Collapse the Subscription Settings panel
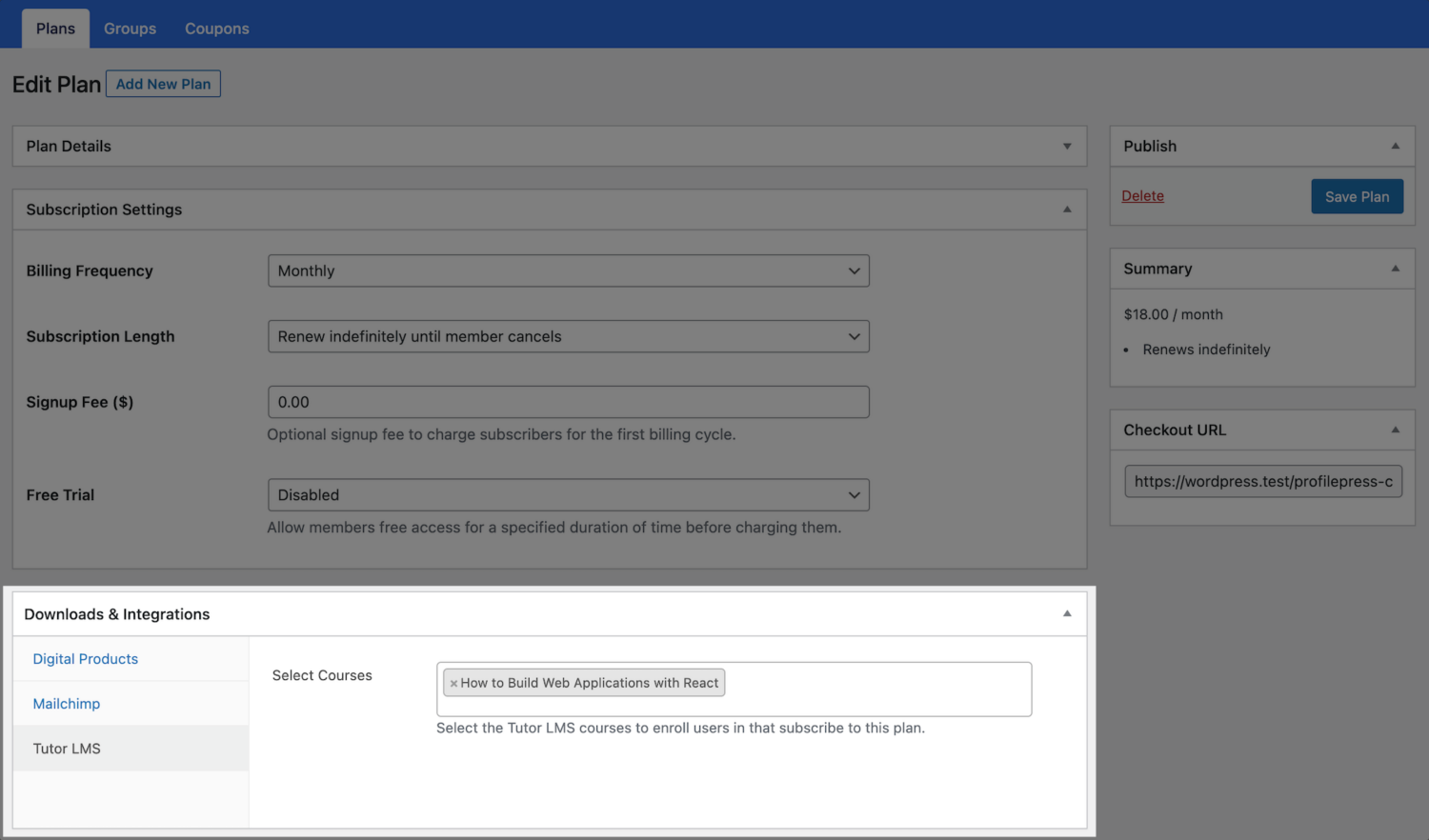This screenshot has height=840, width=1429. (x=1067, y=210)
